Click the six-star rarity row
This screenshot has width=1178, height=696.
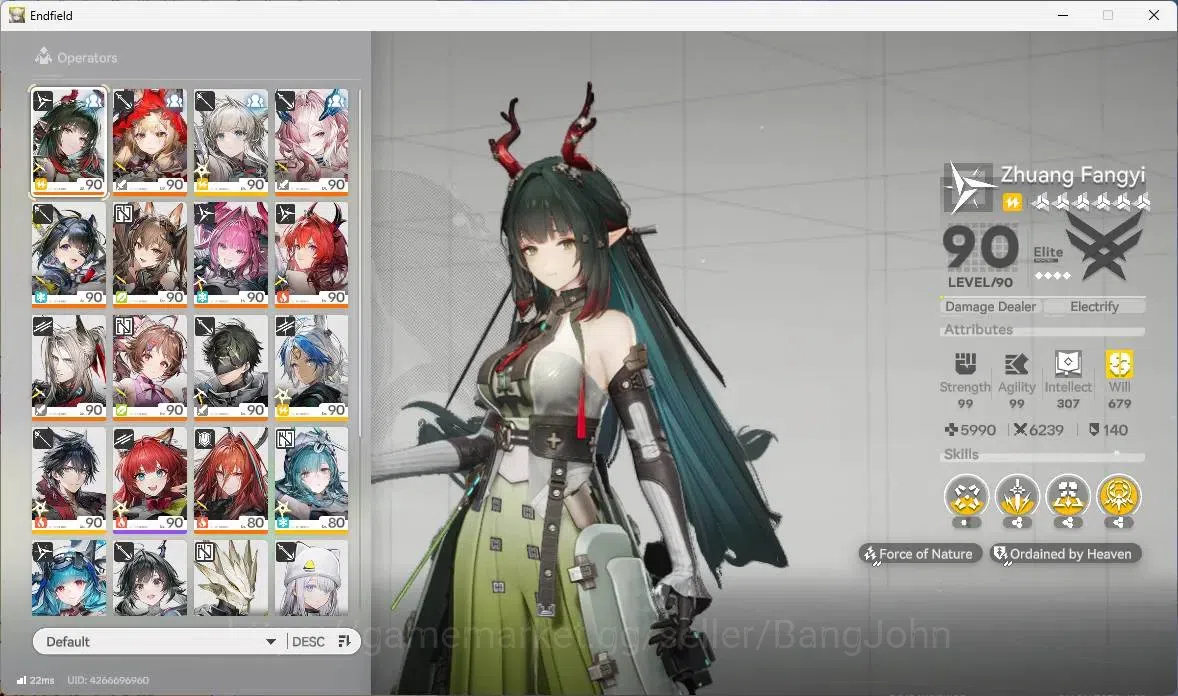click(x=1090, y=202)
